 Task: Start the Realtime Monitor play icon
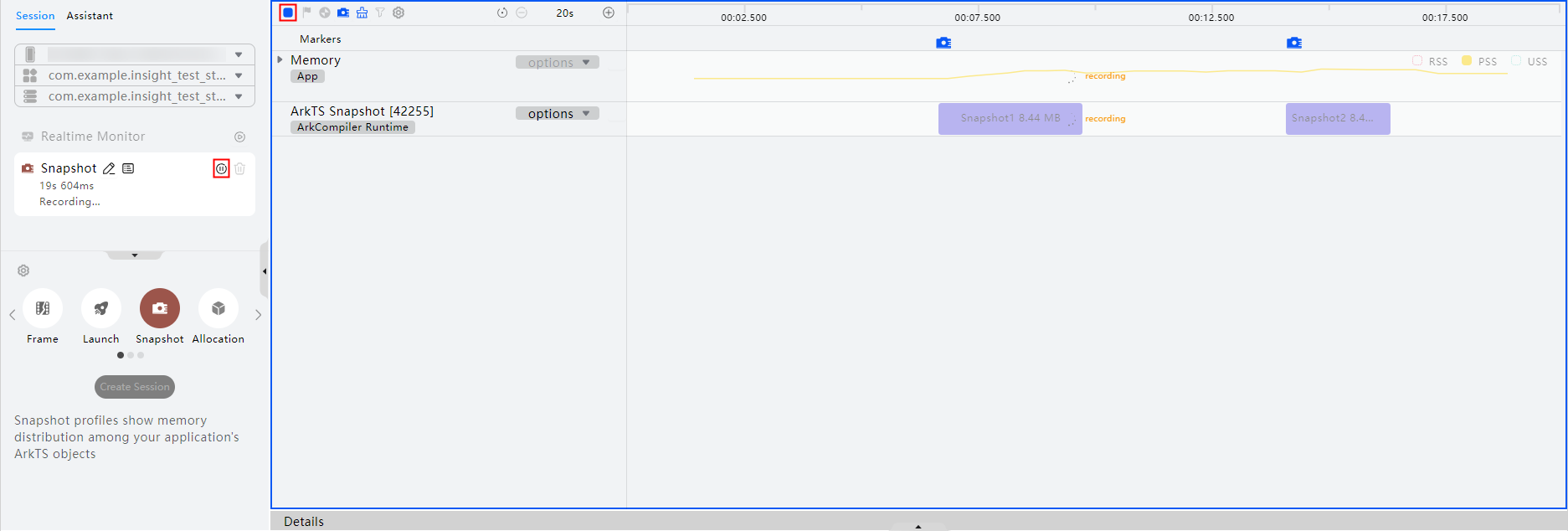[x=240, y=137]
